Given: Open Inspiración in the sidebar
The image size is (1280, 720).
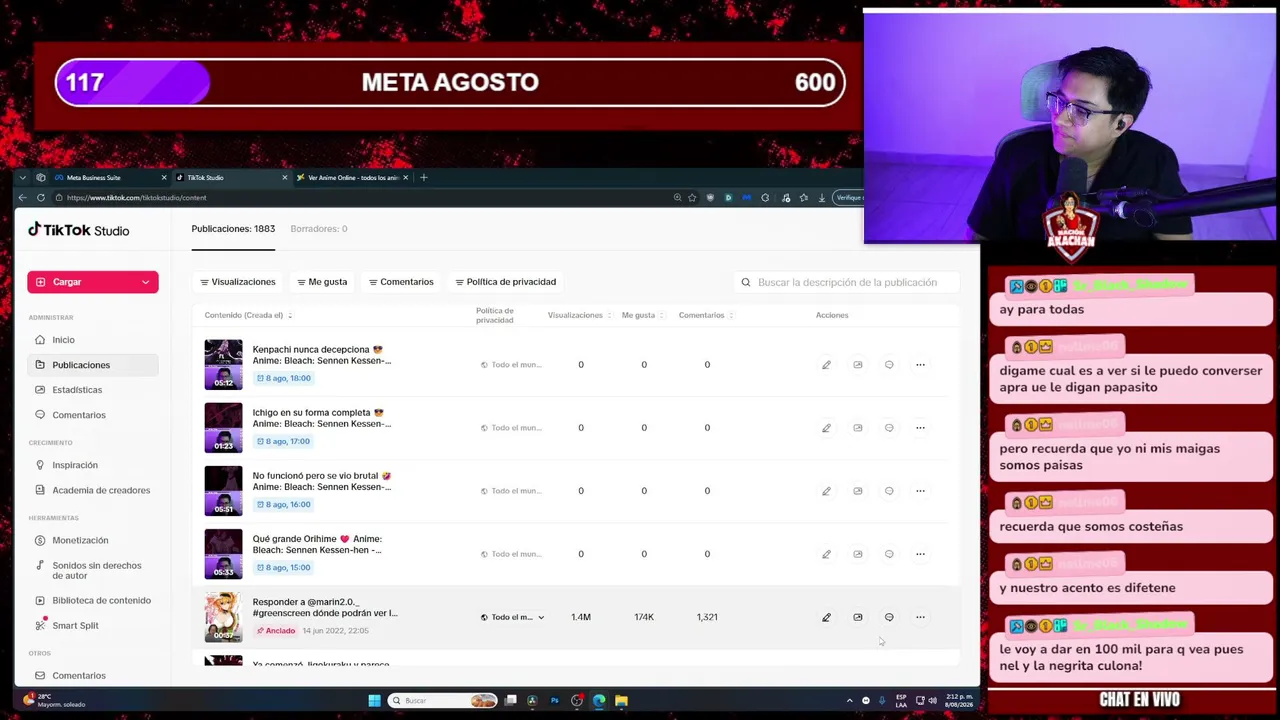Looking at the screenshot, I should (92, 465).
